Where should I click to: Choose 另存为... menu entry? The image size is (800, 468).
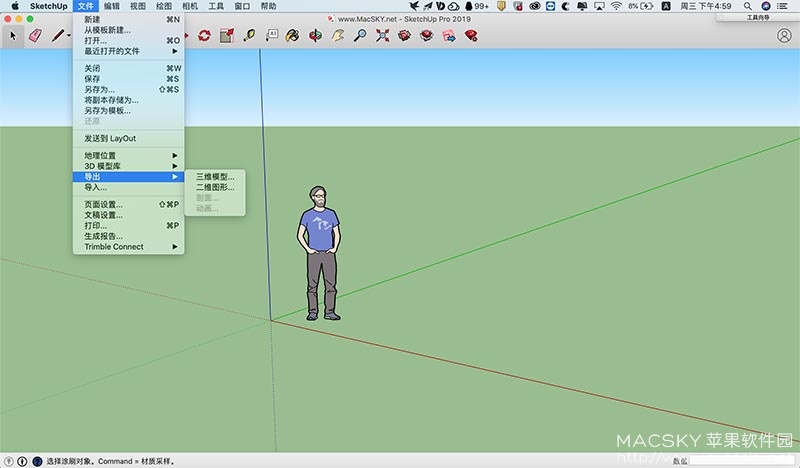128,89
